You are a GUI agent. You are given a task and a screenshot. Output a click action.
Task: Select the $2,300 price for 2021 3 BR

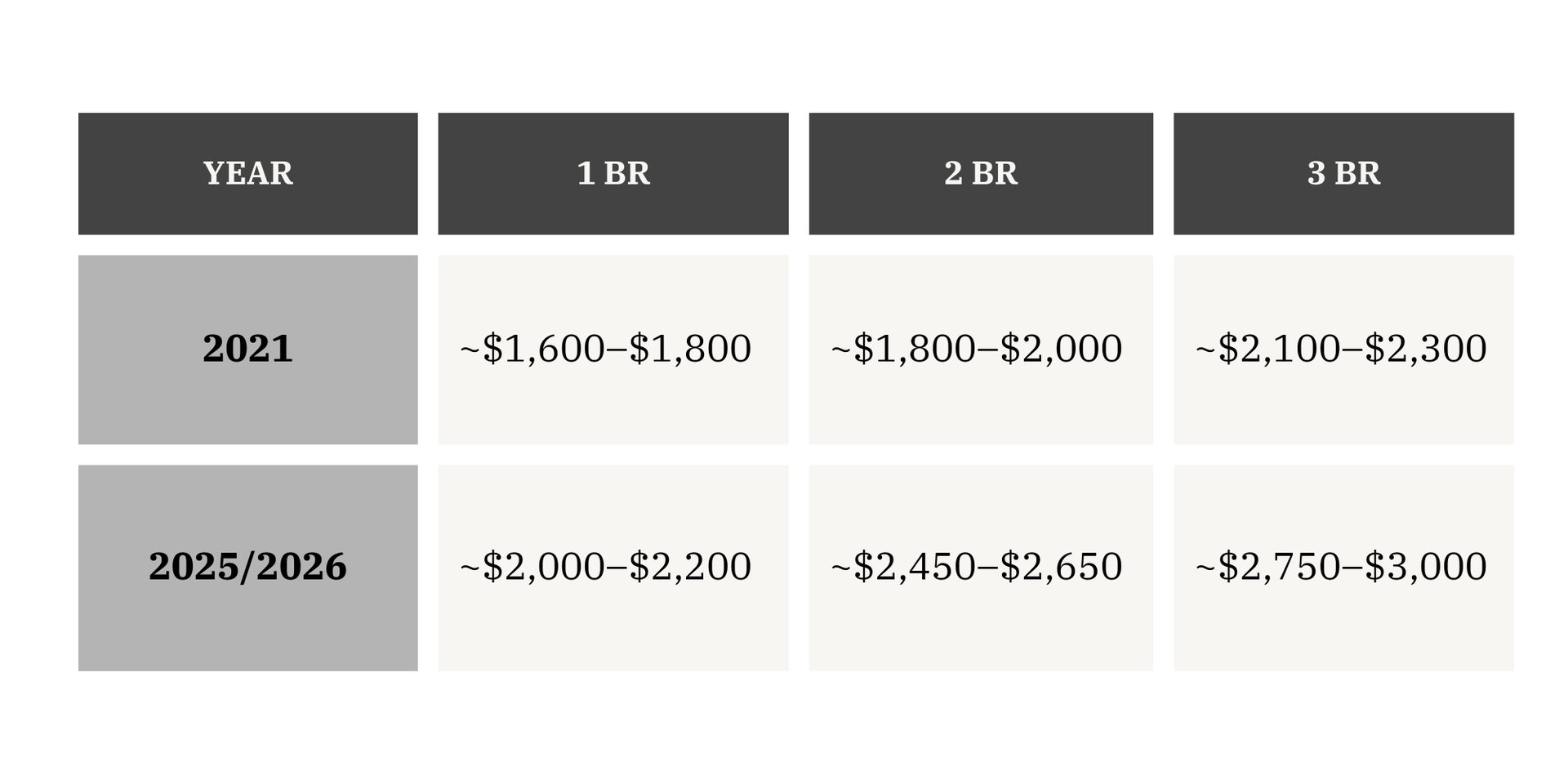[1425, 349]
